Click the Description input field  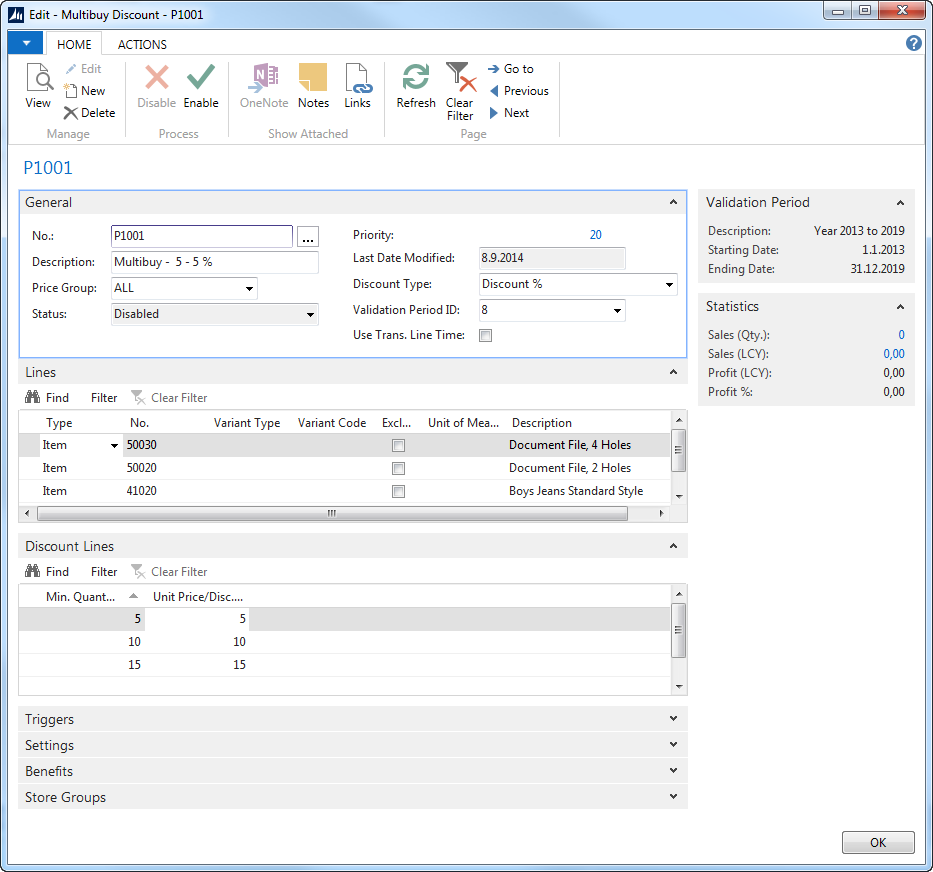tap(214, 263)
